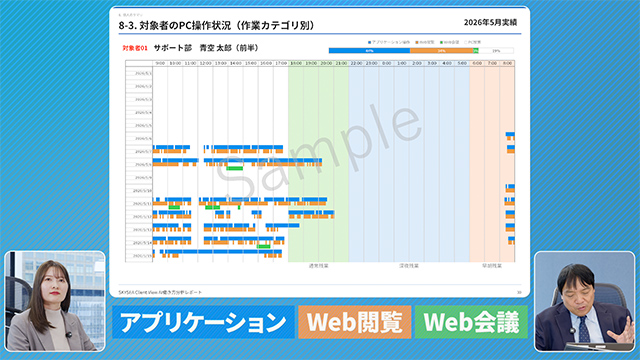This screenshot has width=640, height=360.
Task: Click the 17:00 column header
Action: 281,63
